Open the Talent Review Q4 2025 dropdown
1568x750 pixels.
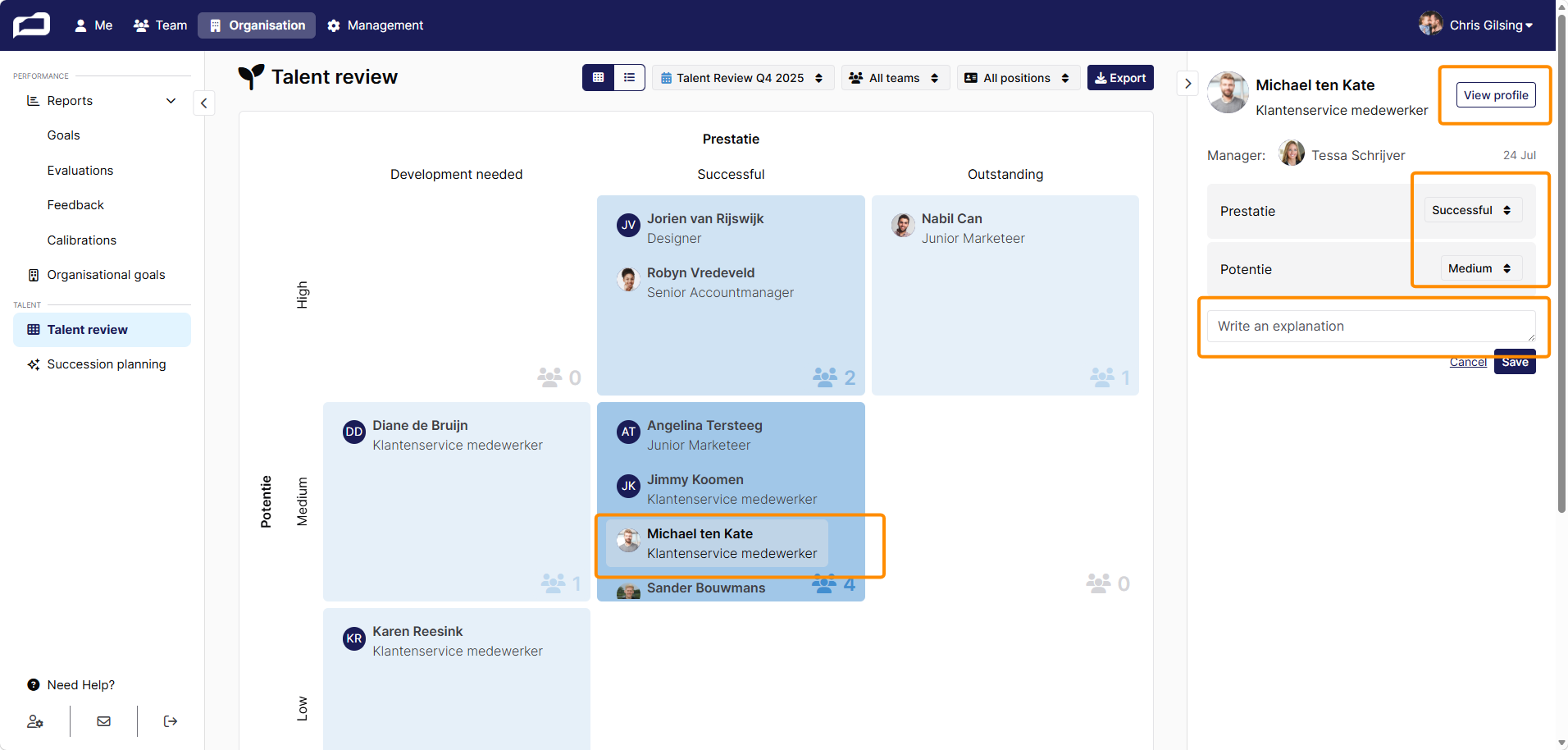(743, 78)
